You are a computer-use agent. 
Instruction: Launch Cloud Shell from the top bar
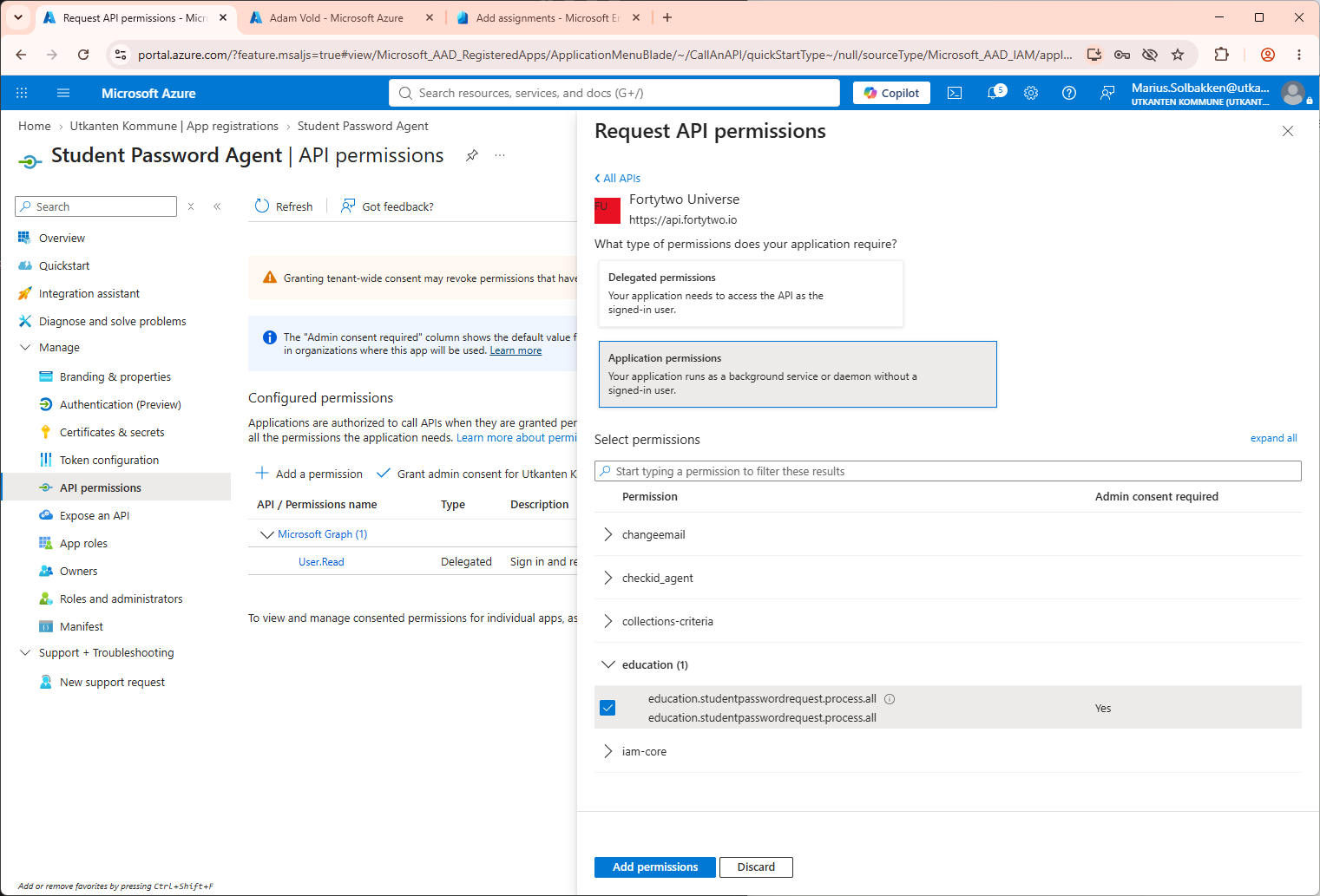[955, 93]
